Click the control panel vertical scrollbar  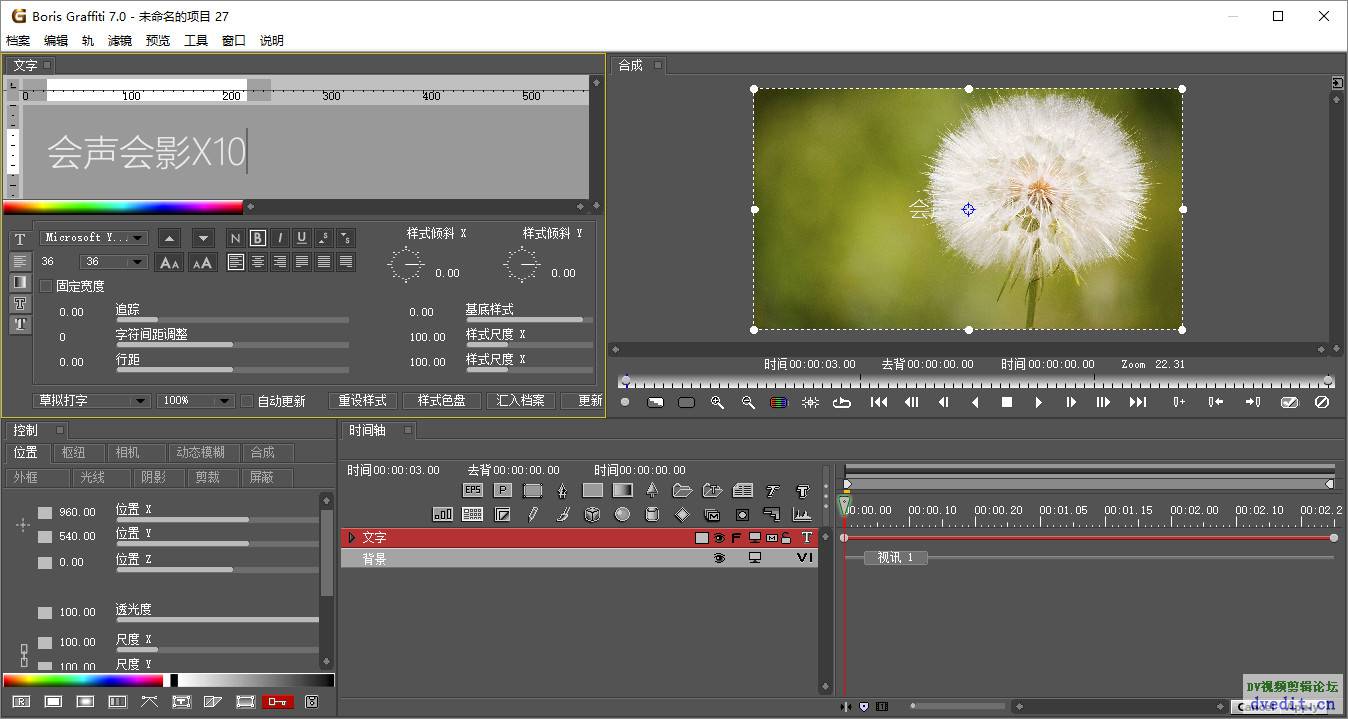[327, 581]
